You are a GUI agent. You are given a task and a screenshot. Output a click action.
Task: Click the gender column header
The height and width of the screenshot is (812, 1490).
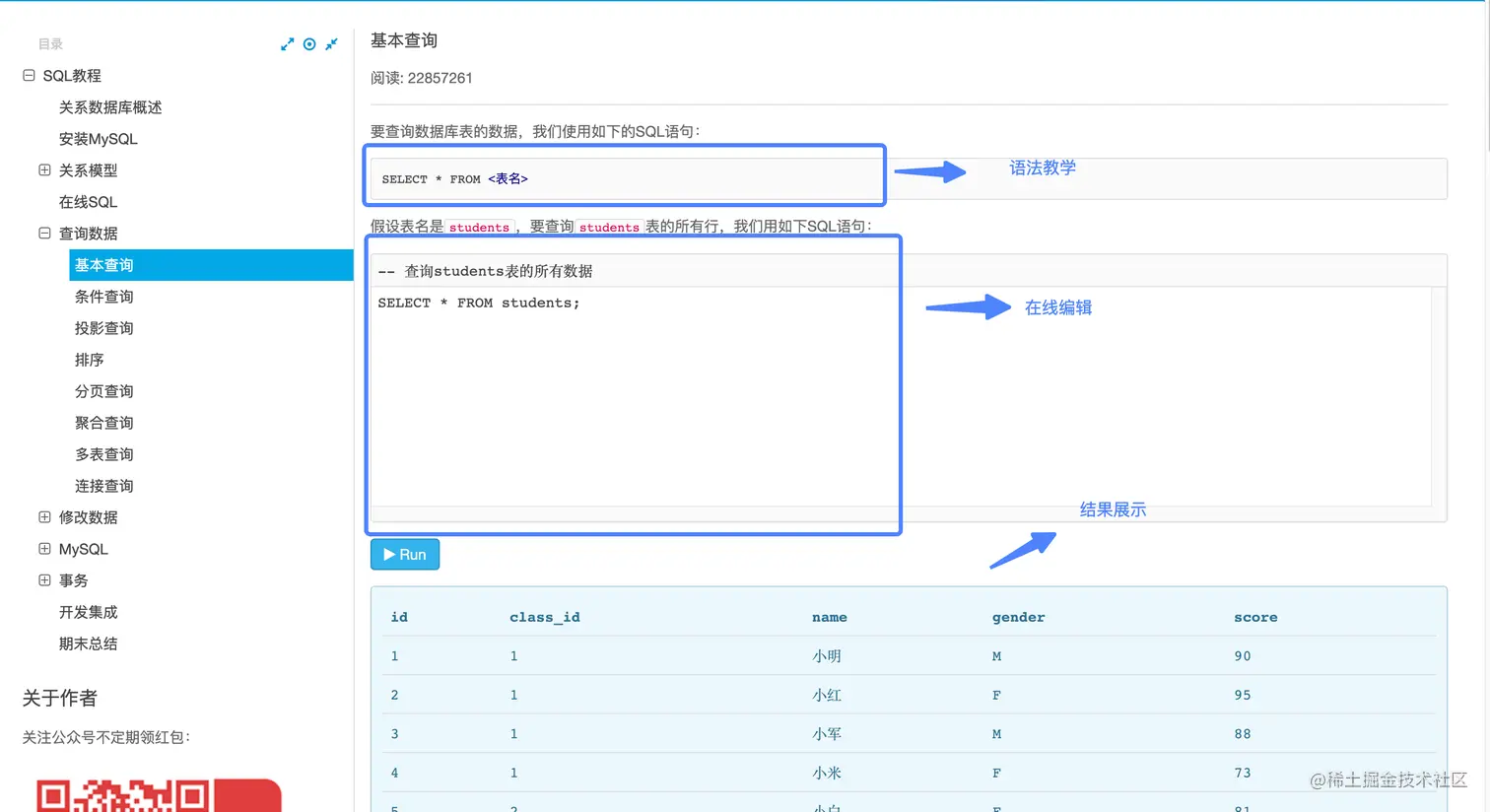pyautogui.click(x=1018, y=617)
